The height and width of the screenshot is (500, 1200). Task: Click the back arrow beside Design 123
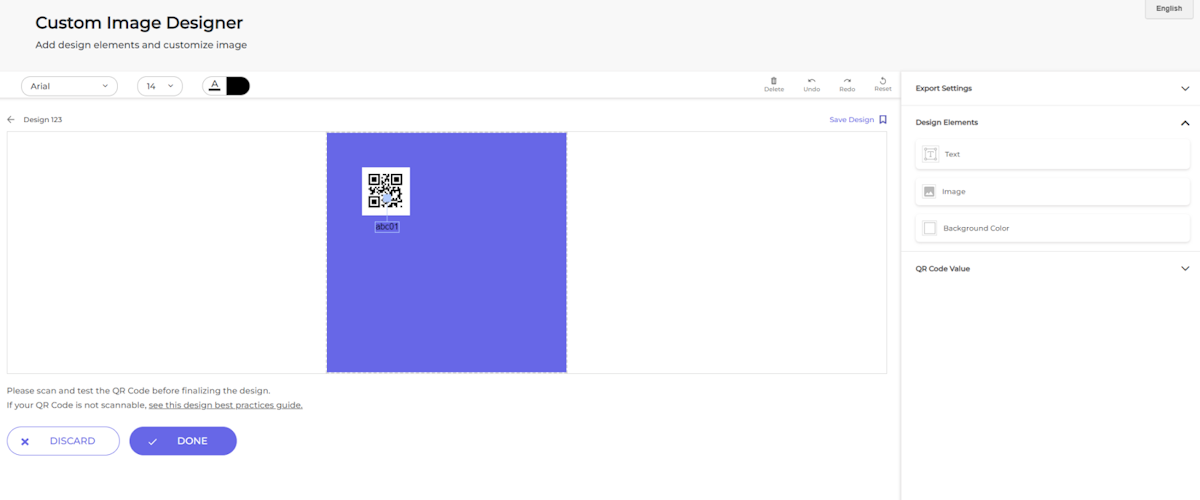(11, 119)
